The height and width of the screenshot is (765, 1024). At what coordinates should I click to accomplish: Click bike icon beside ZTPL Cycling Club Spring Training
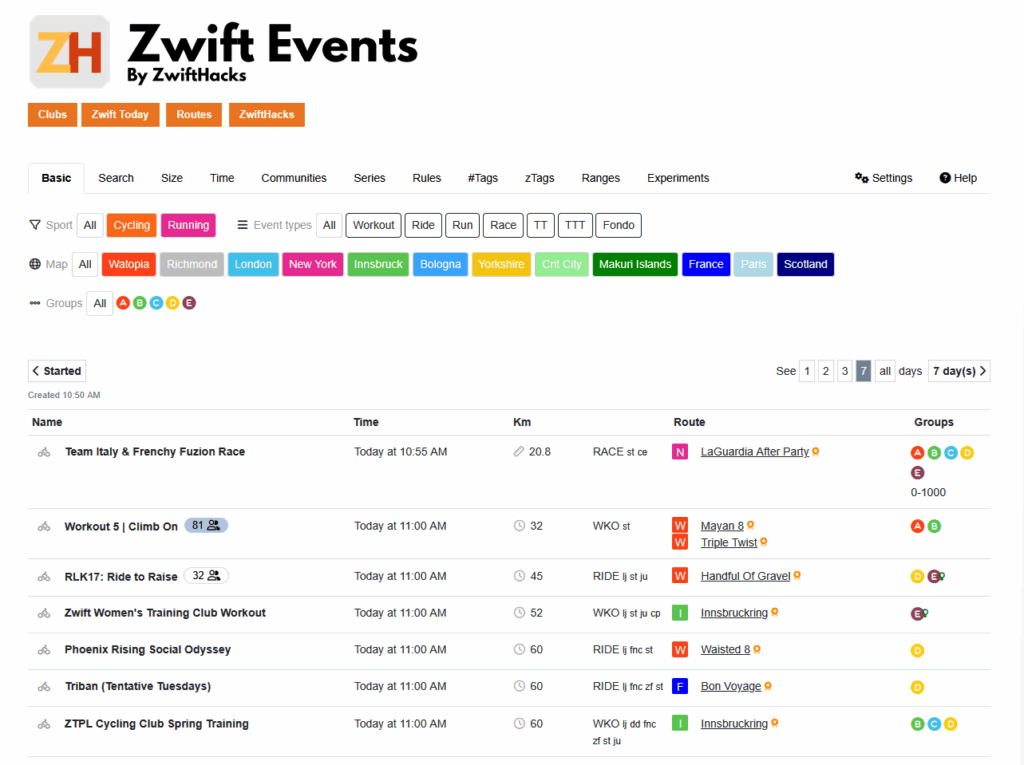point(44,724)
